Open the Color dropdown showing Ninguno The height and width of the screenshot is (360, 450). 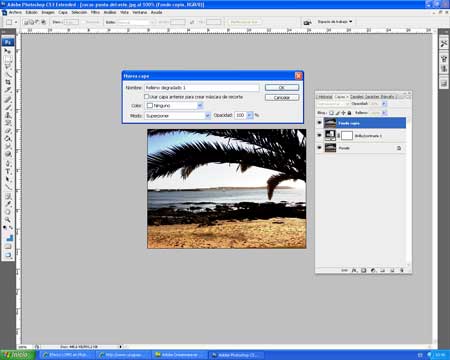200,105
